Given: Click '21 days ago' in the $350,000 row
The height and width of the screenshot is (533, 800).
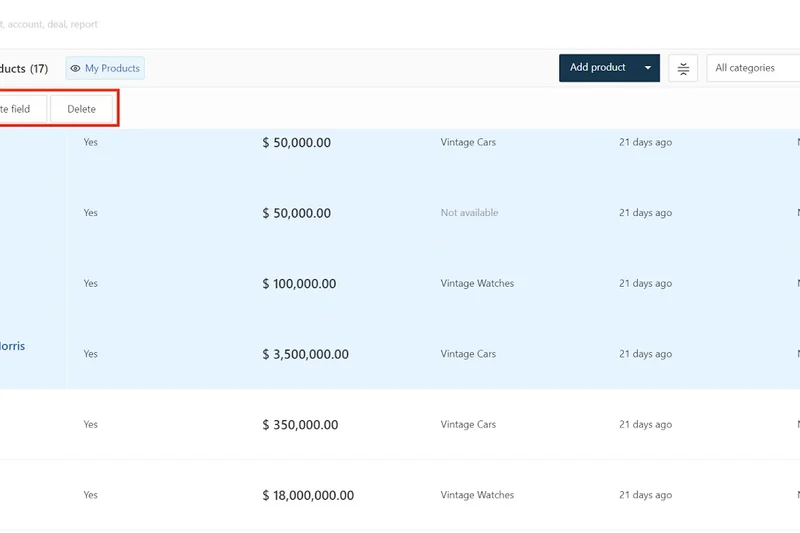Looking at the screenshot, I should pyautogui.click(x=645, y=425).
